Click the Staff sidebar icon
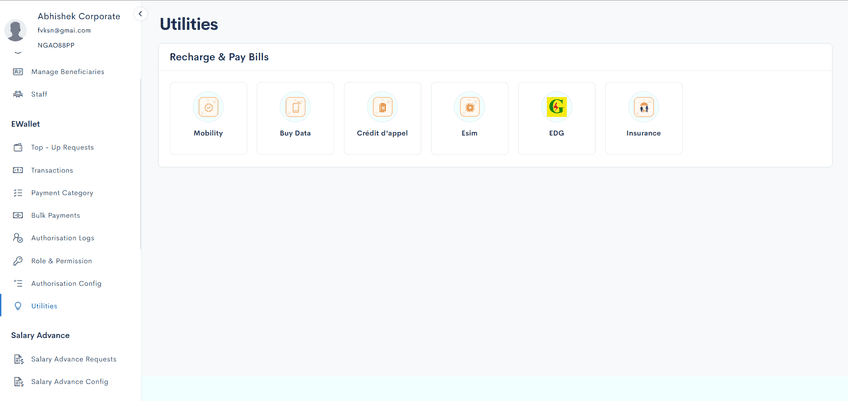The height and width of the screenshot is (401, 848). [x=18, y=94]
